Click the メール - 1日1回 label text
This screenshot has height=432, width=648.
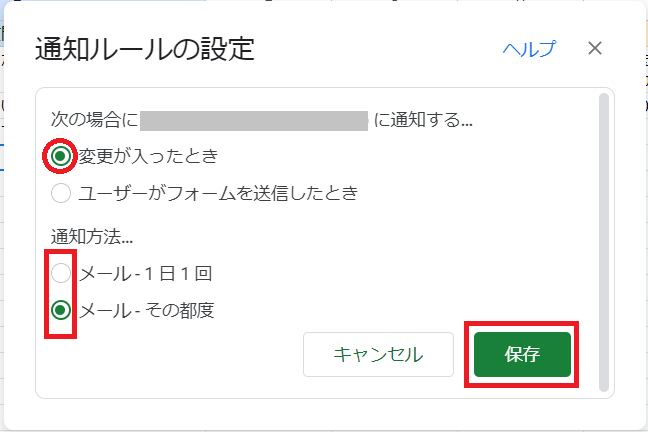pyautogui.click(x=146, y=273)
